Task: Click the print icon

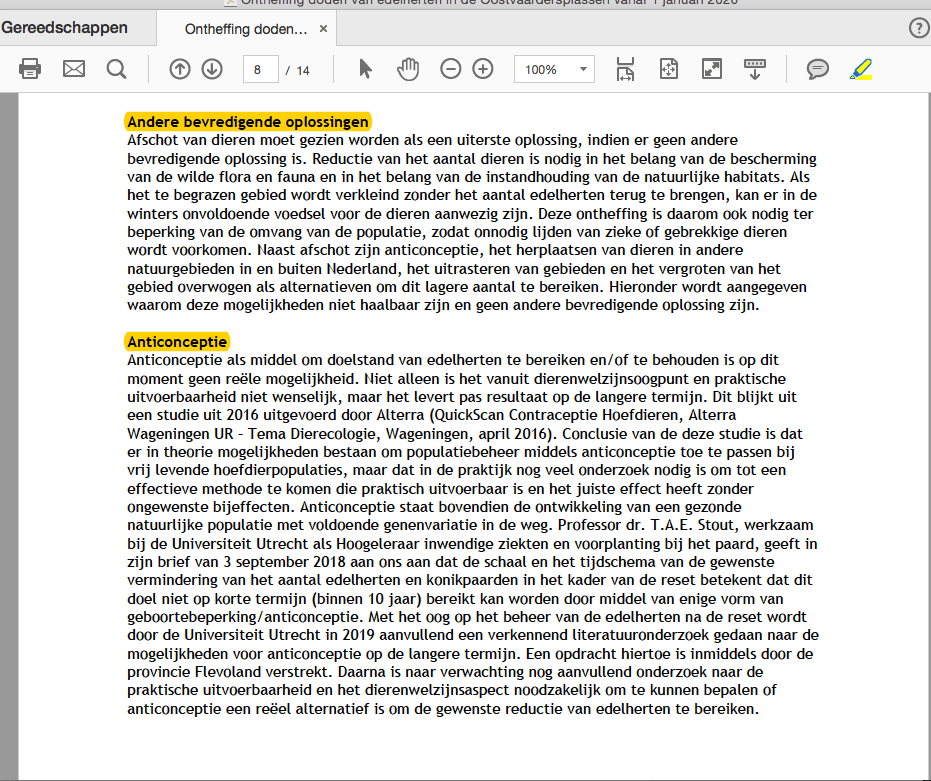Action: (31, 69)
